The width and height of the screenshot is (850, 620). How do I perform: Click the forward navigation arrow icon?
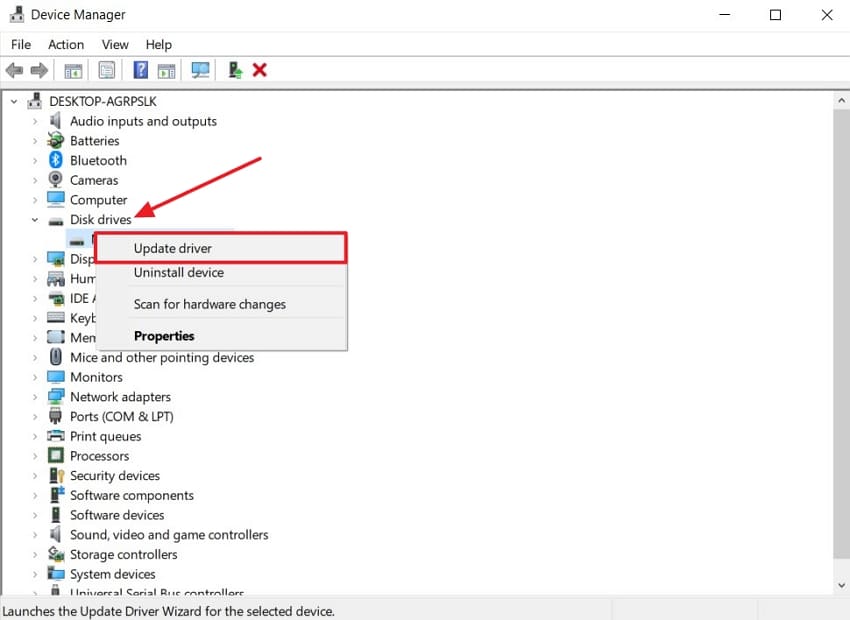pyautogui.click(x=39, y=70)
